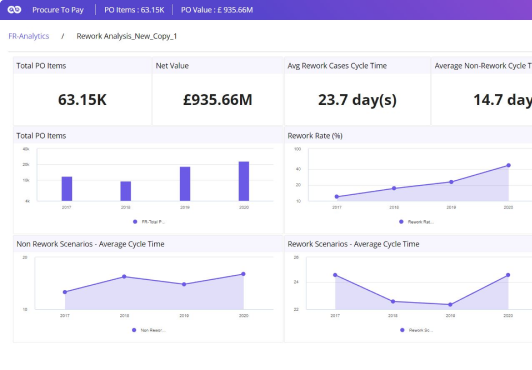Select 2018 point on Non Rework cycle chart
This screenshot has height=370, width=532.
click(x=124, y=277)
